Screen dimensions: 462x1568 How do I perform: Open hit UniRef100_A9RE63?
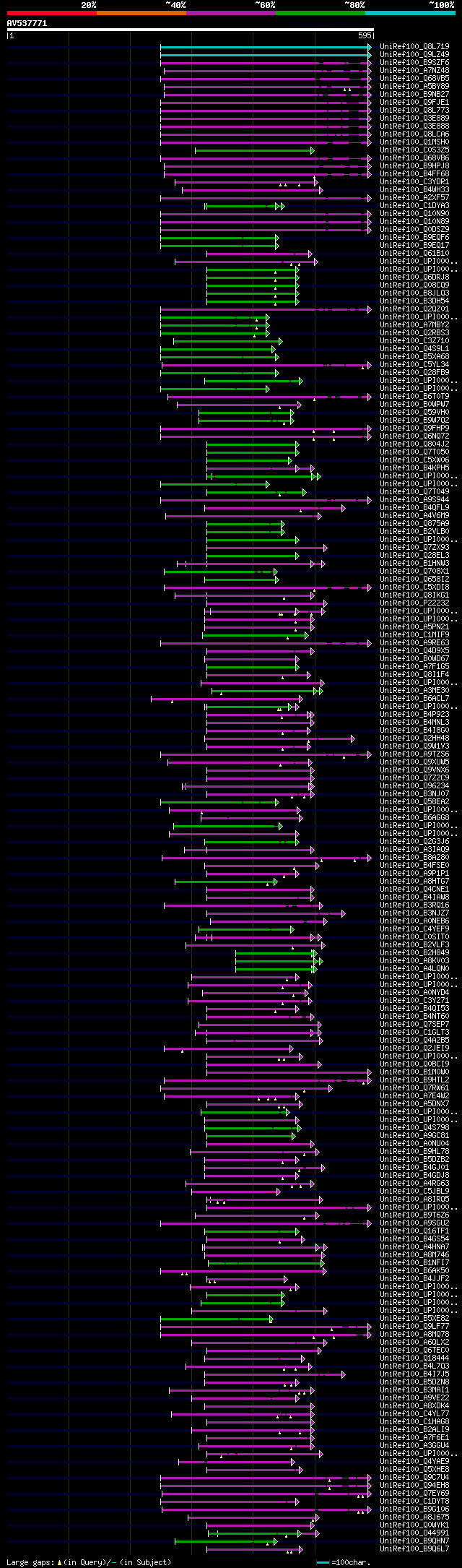[414, 643]
